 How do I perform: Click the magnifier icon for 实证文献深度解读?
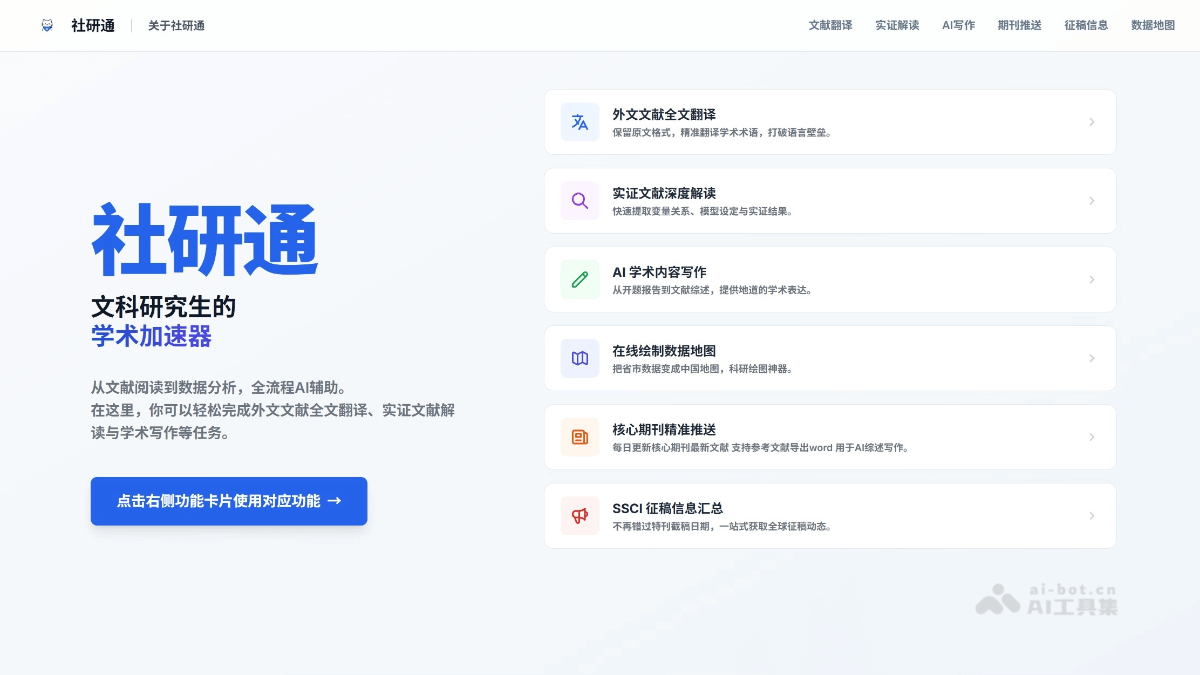580,200
